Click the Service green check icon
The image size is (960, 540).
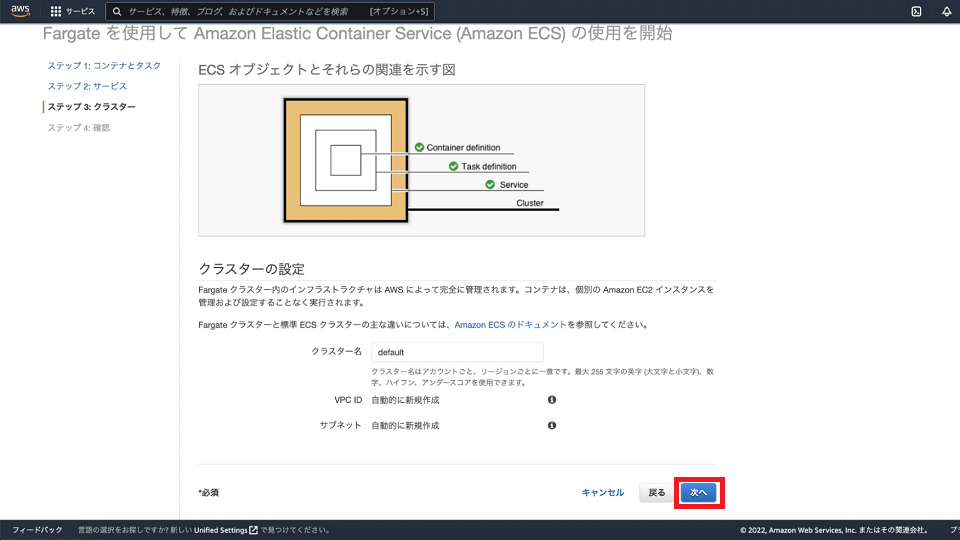490,185
